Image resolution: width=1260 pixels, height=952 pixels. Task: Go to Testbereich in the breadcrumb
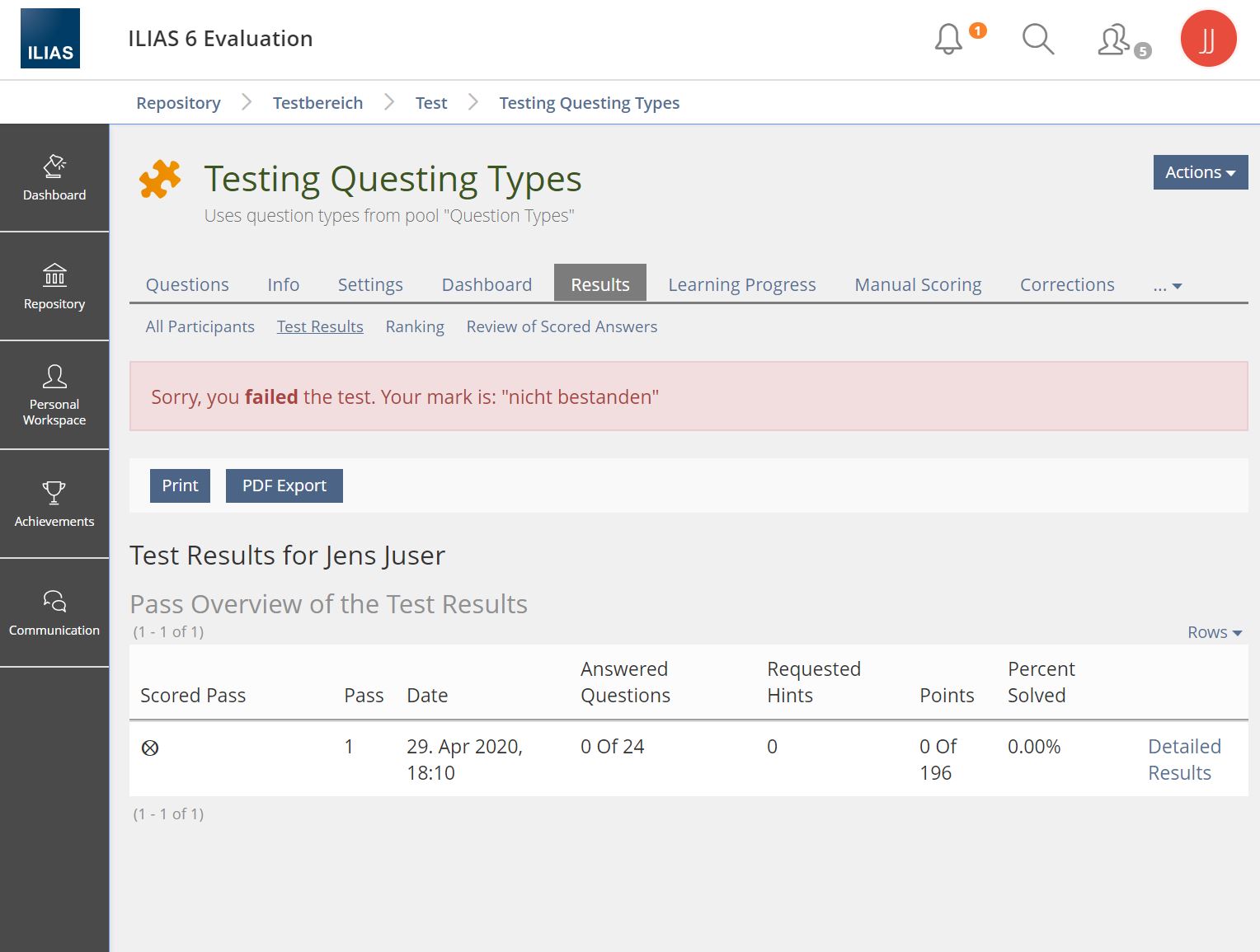click(317, 103)
